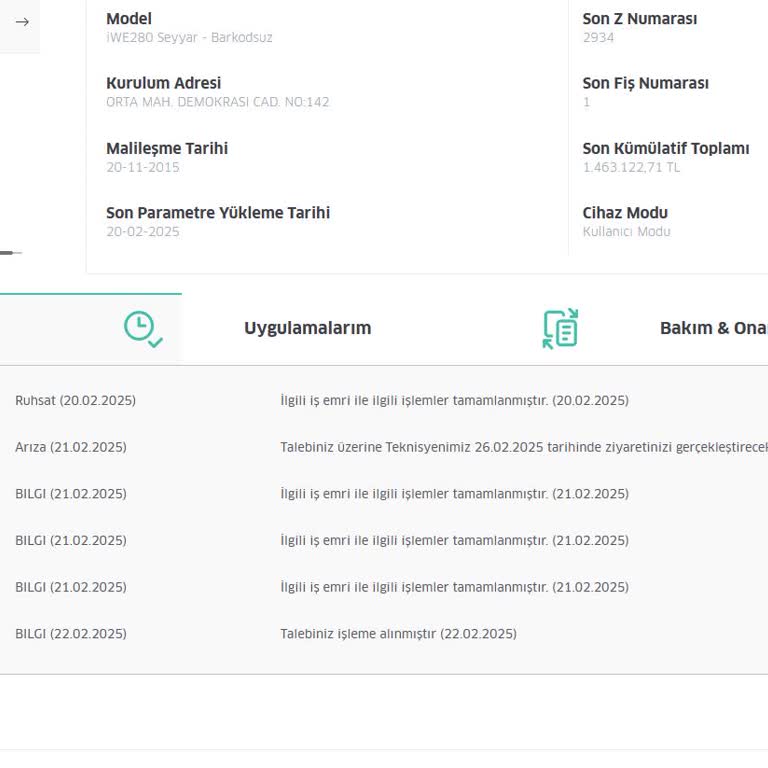
Task: Switch to the Uygulamalarım tab
Action: [307, 329]
